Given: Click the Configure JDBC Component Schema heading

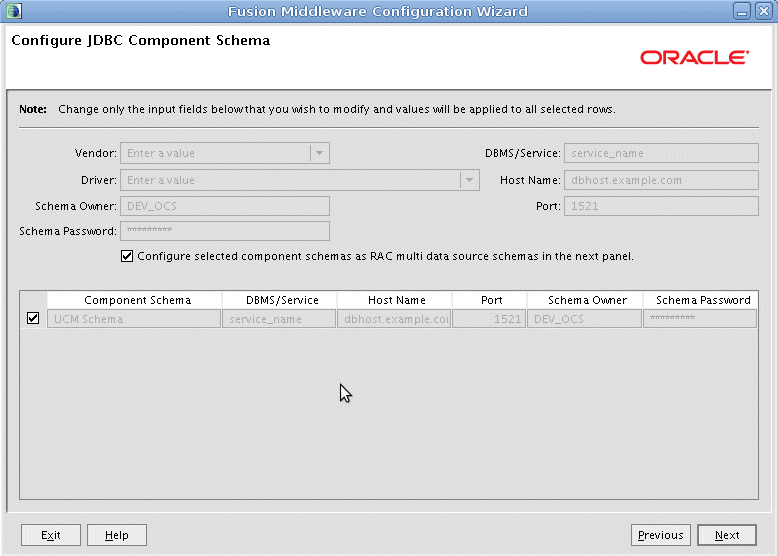Looking at the screenshot, I should pos(140,40).
